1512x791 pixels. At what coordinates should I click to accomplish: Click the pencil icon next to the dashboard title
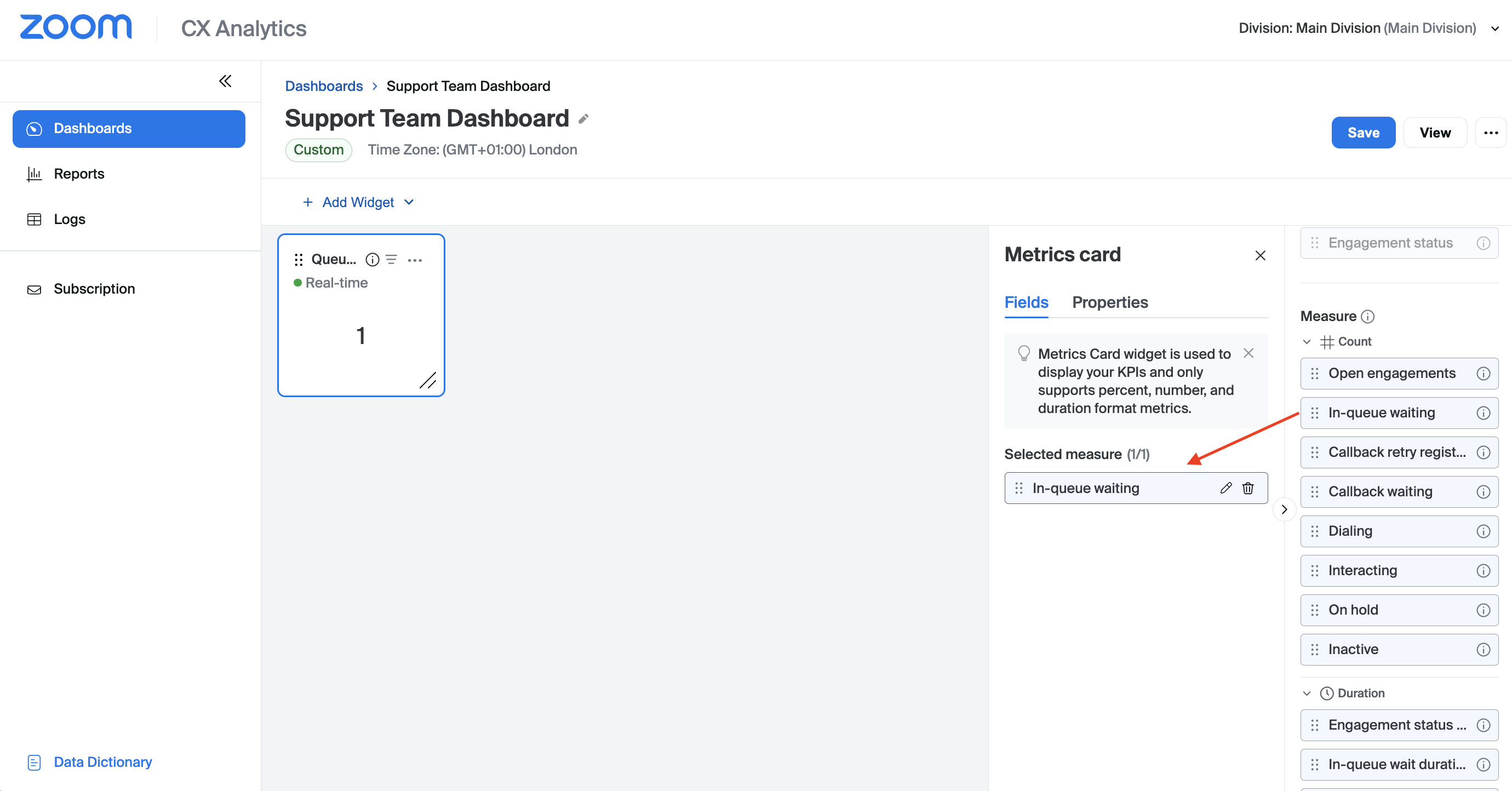[583, 119]
